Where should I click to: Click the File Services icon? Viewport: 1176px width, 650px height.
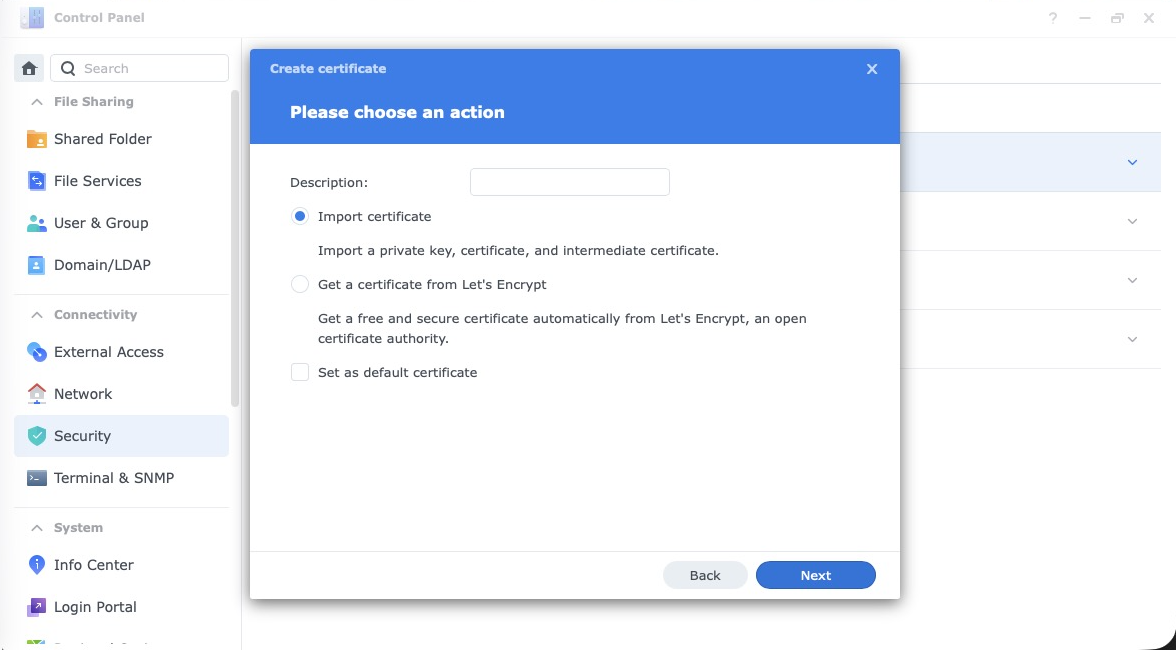coord(37,181)
